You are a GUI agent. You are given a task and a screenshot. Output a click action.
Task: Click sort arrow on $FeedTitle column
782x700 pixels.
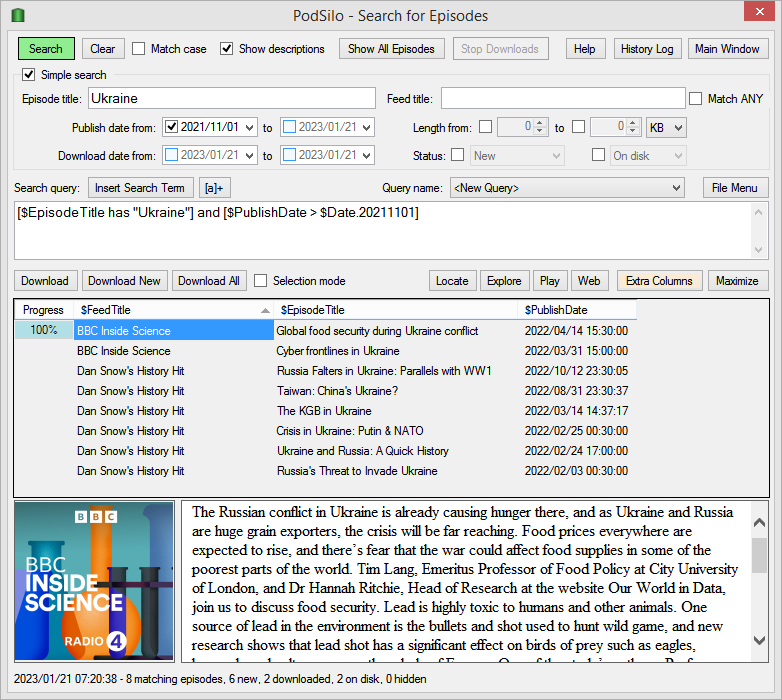pos(265,311)
